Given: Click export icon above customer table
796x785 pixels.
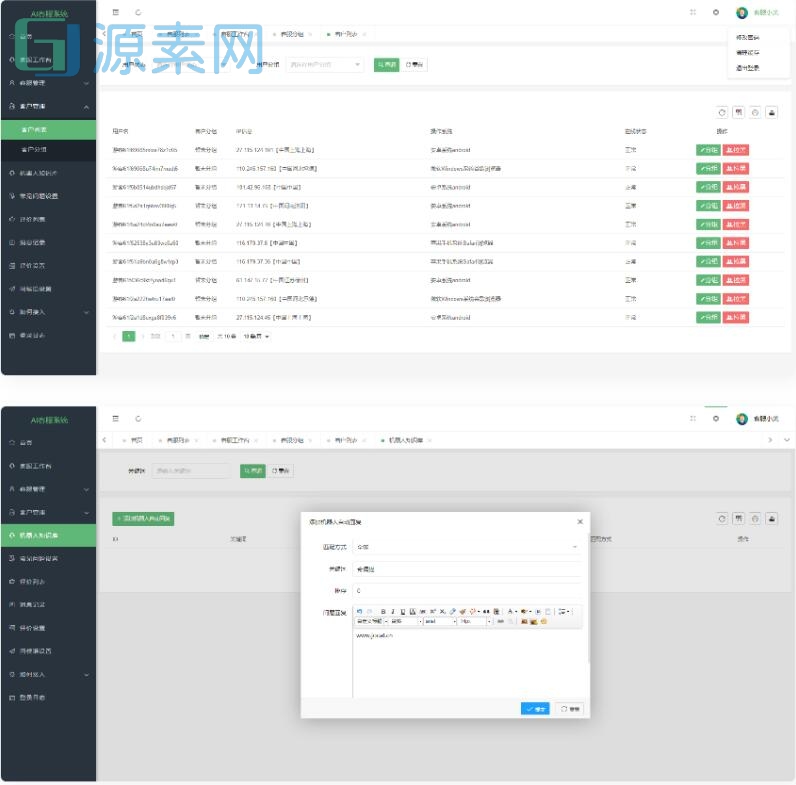Looking at the screenshot, I should (755, 112).
